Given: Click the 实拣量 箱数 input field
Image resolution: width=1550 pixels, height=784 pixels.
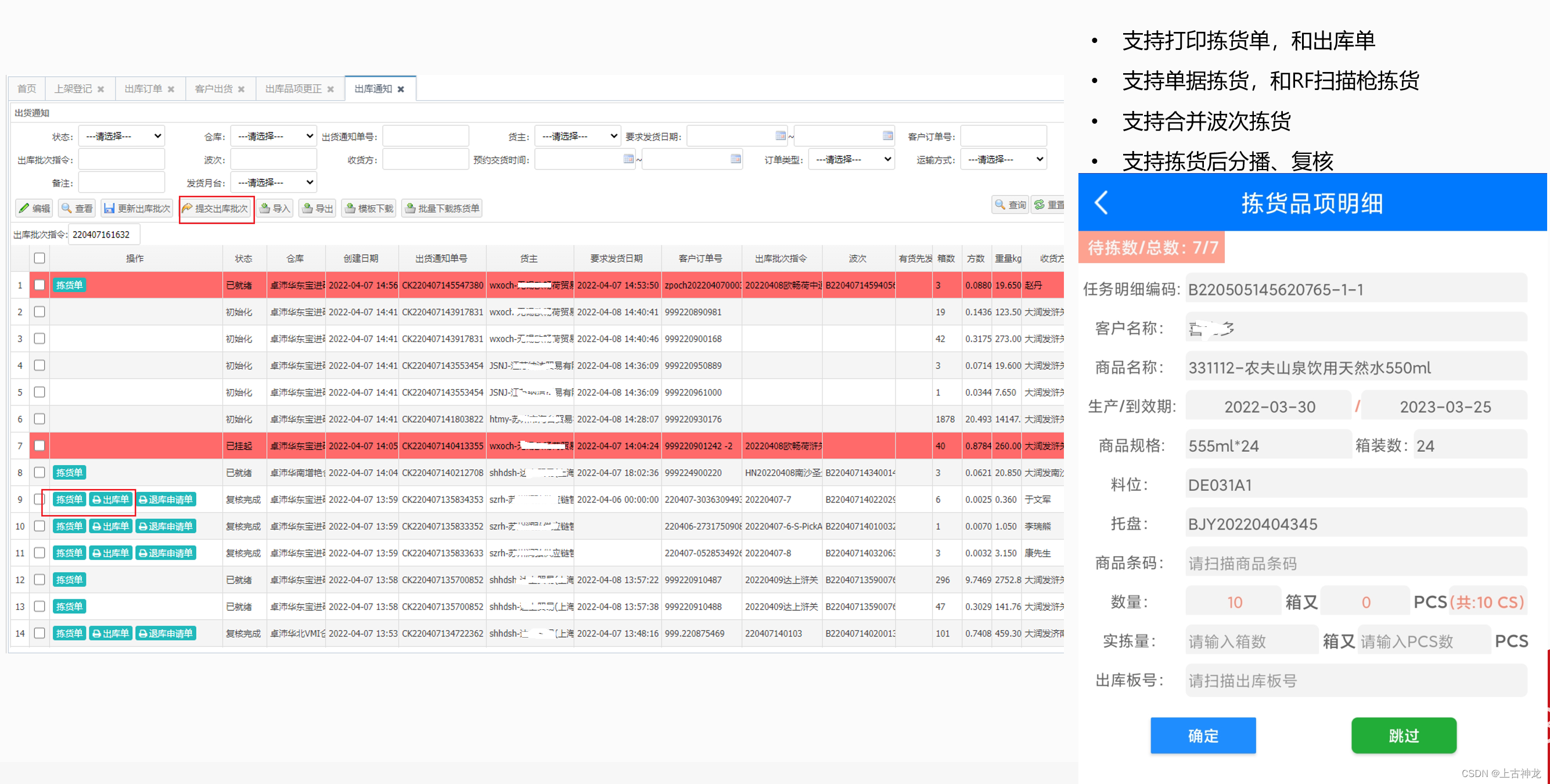Looking at the screenshot, I should point(1251,641).
